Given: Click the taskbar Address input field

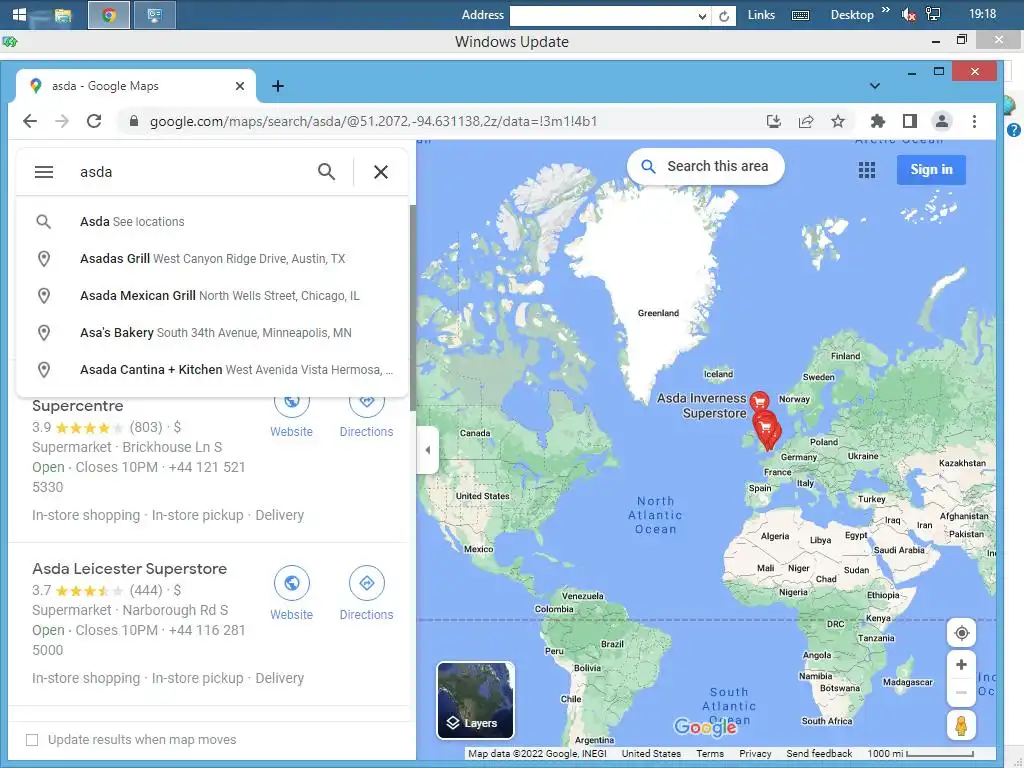Looking at the screenshot, I should coord(602,16).
